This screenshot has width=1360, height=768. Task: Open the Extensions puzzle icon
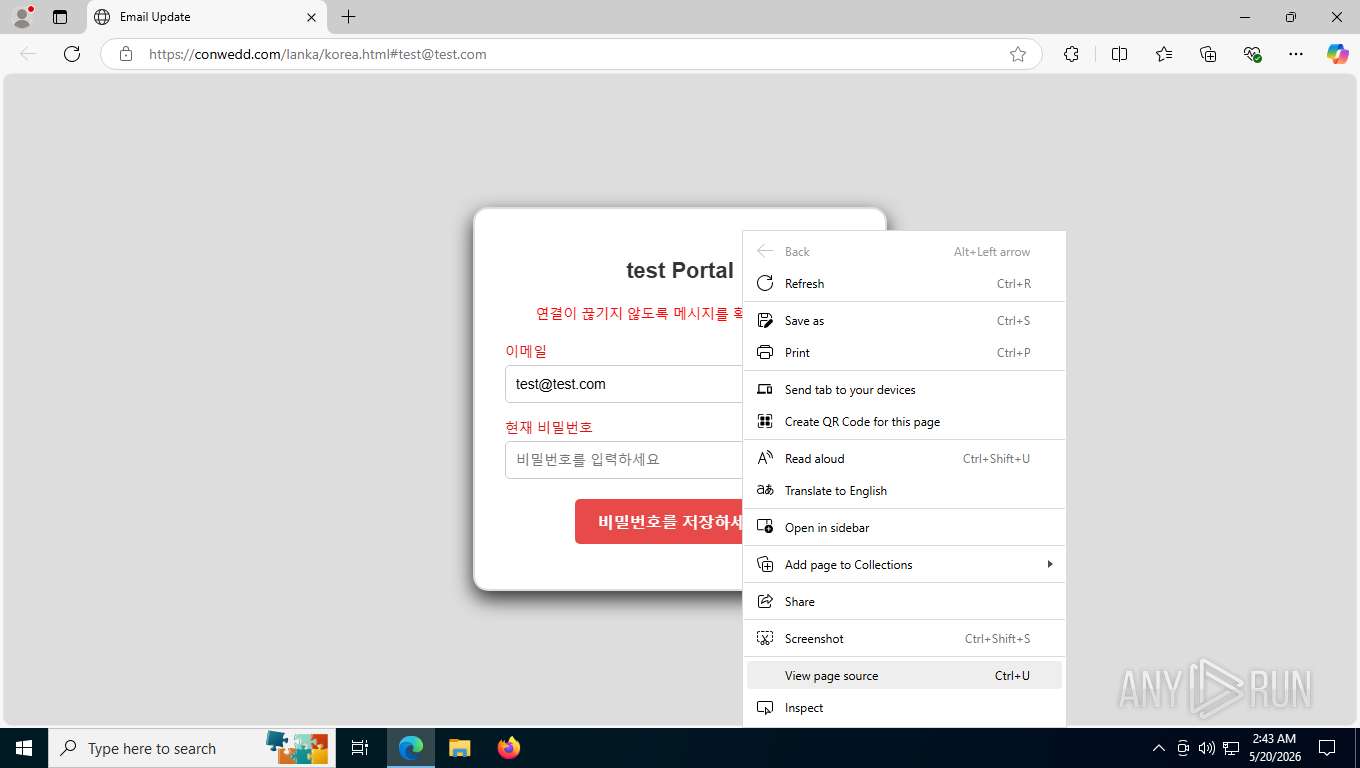[1072, 54]
